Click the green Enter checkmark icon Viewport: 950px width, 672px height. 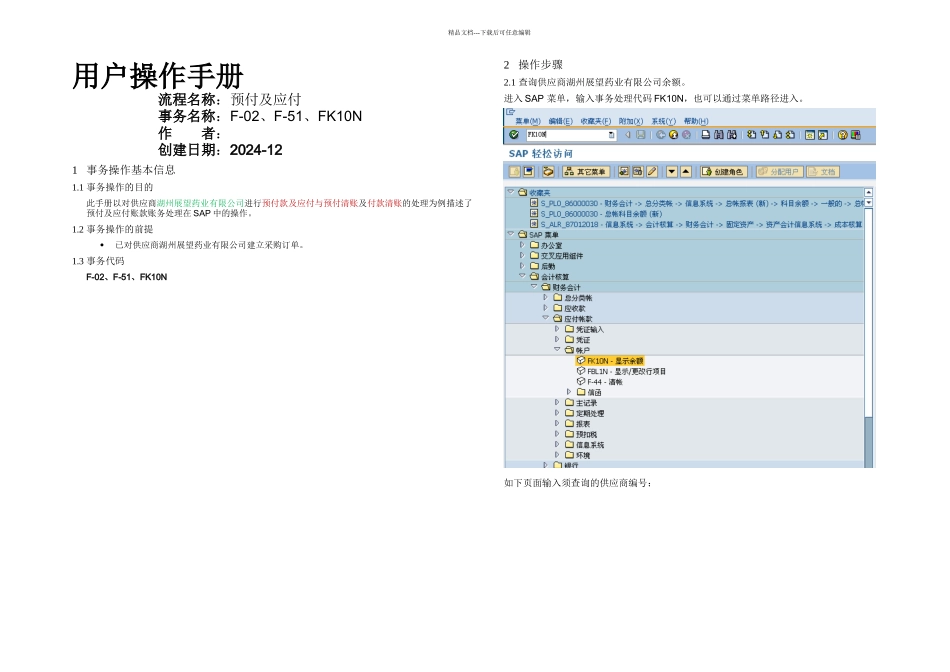click(514, 134)
